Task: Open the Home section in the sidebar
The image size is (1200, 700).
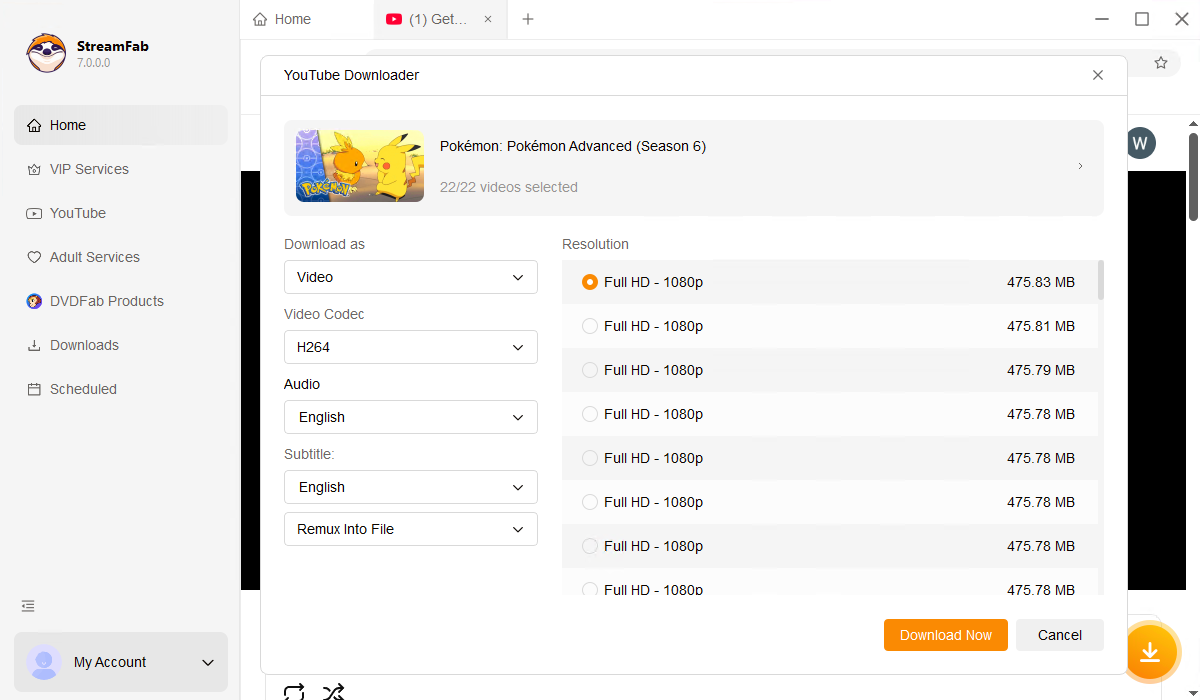Action: pos(66,125)
